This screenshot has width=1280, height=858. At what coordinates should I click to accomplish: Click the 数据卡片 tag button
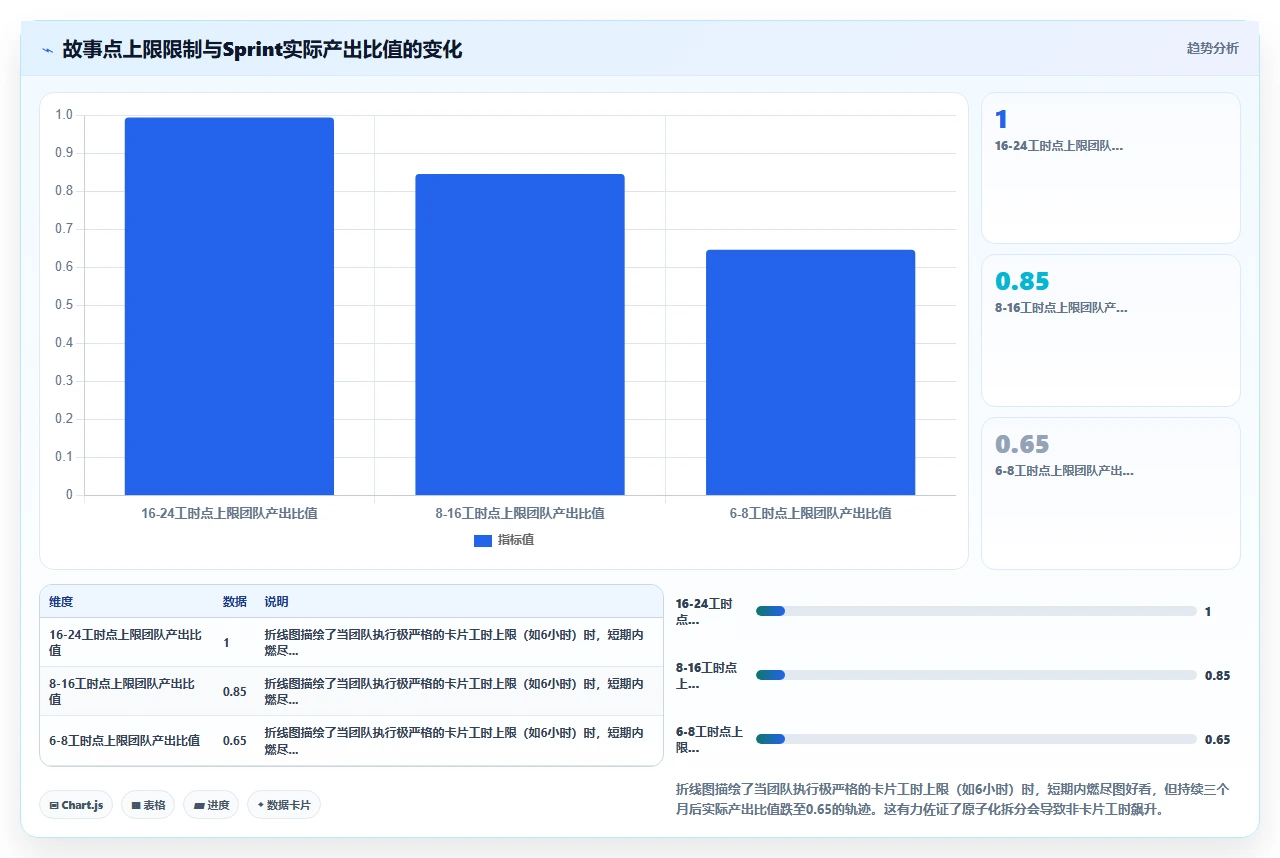click(x=284, y=805)
